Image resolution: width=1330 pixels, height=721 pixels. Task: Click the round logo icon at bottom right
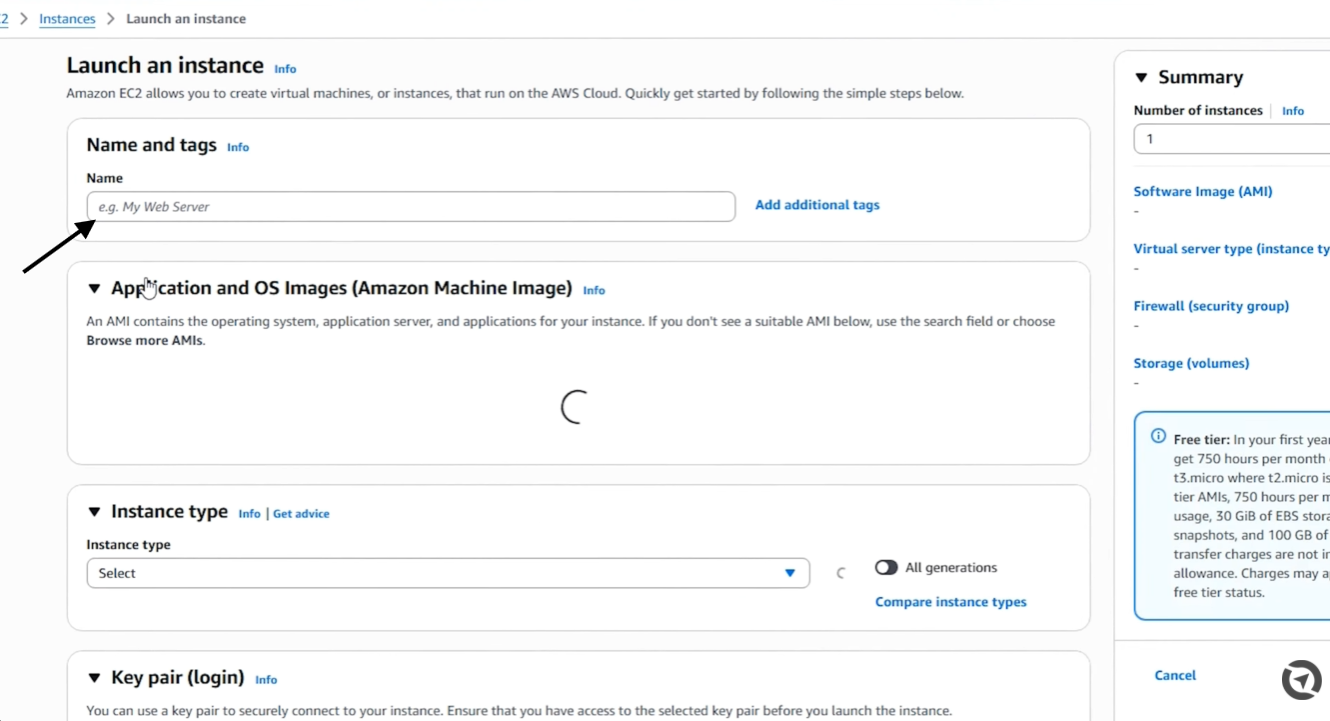[1302, 681]
